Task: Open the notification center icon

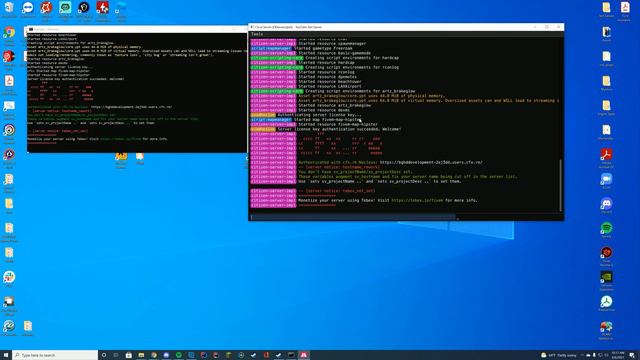Action: click(x=632, y=355)
